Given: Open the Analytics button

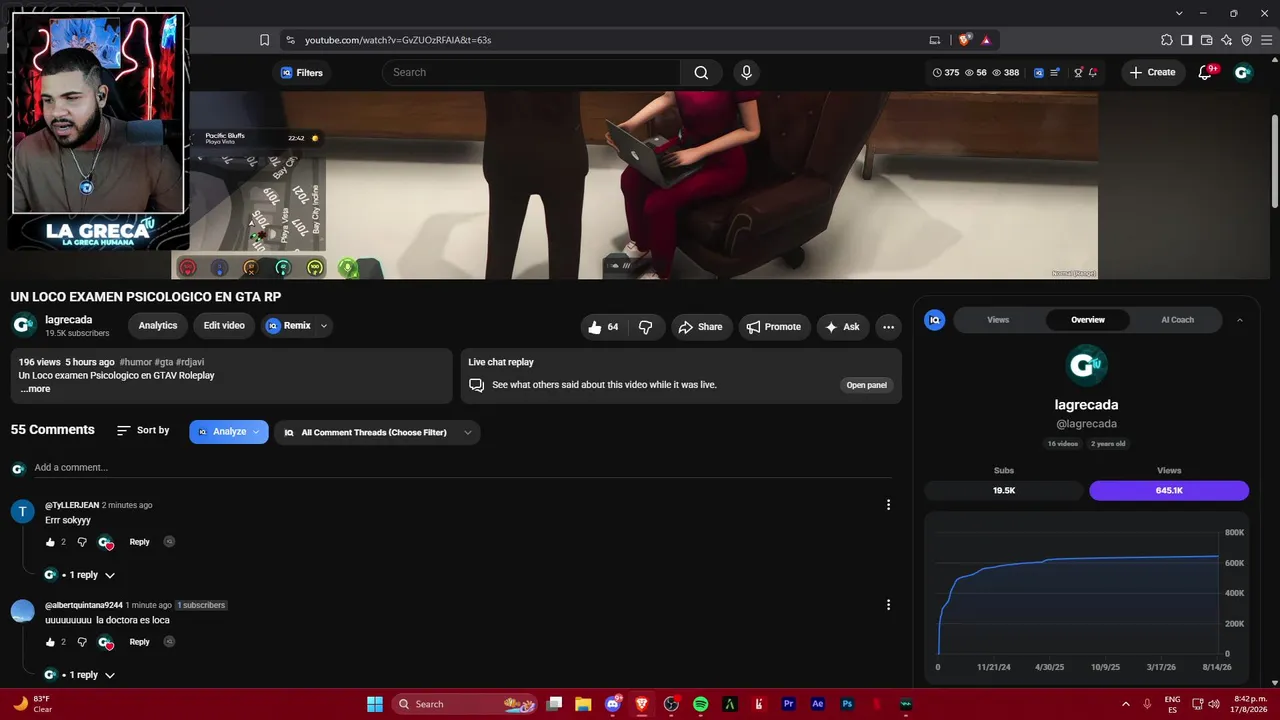Looking at the screenshot, I should pyautogui.click(x=158, y=326).
